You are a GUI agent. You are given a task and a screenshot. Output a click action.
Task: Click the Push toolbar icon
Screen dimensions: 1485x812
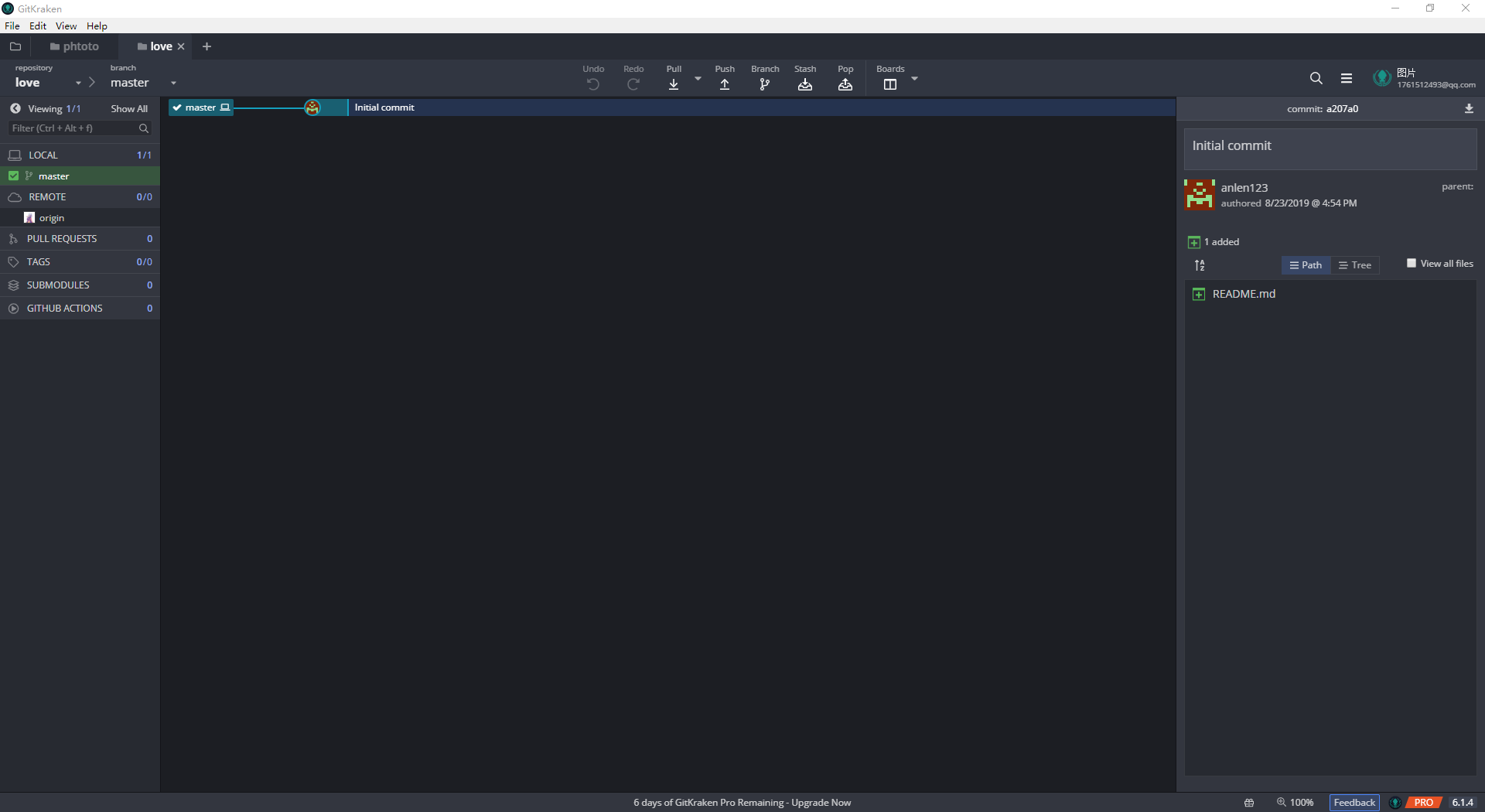pyautogui.click(x=725, y=84)
